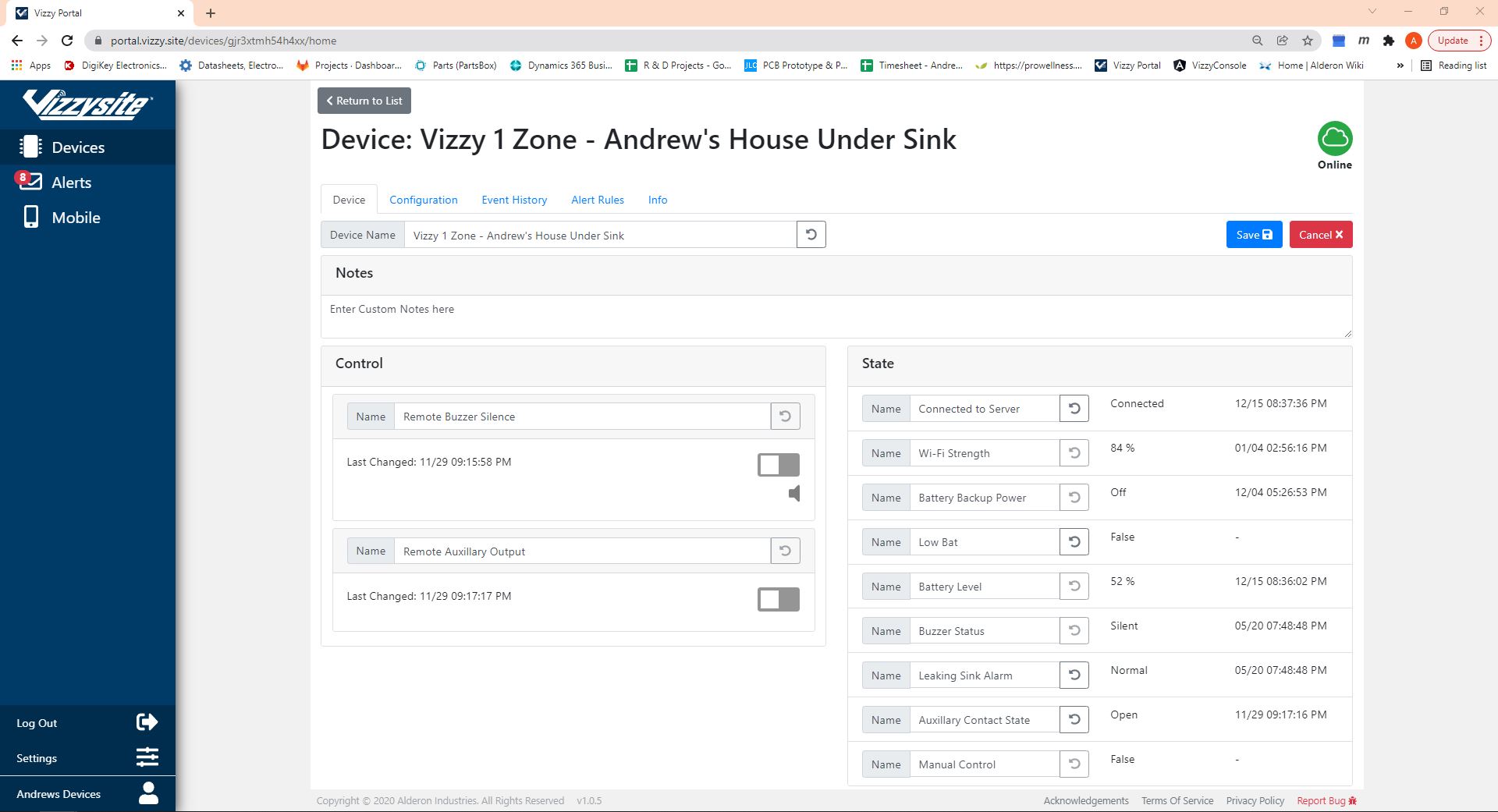
Task: Click the green Online cloud status icon
Action: click(x=1335, y=139)
